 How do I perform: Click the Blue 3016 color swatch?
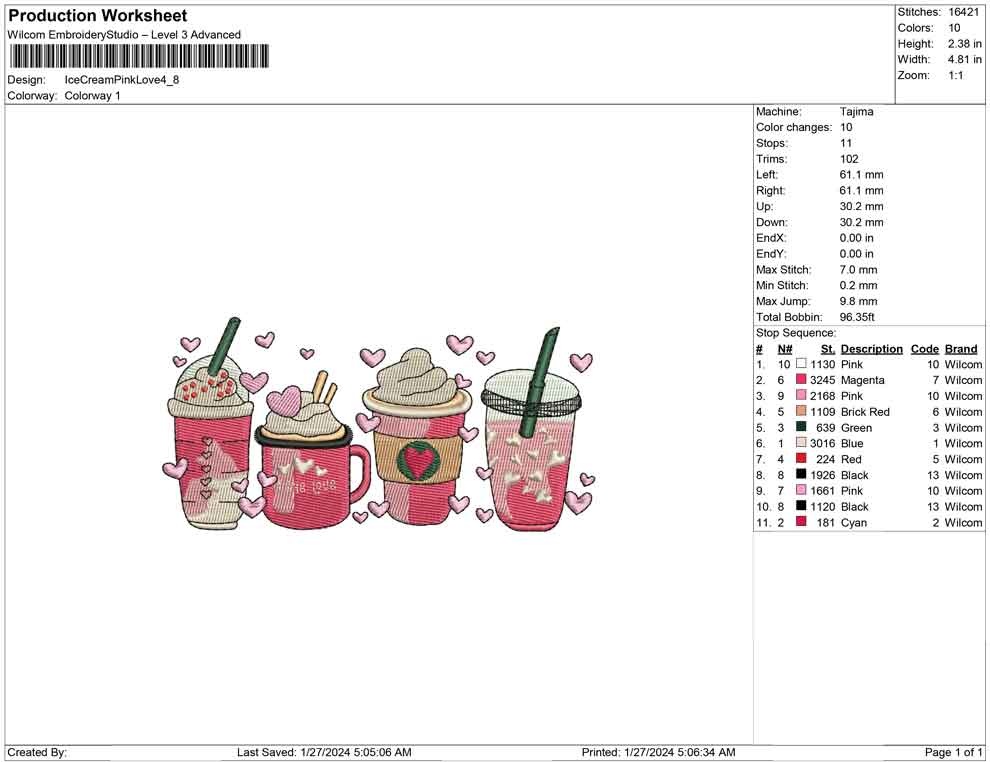coord(801,443)
